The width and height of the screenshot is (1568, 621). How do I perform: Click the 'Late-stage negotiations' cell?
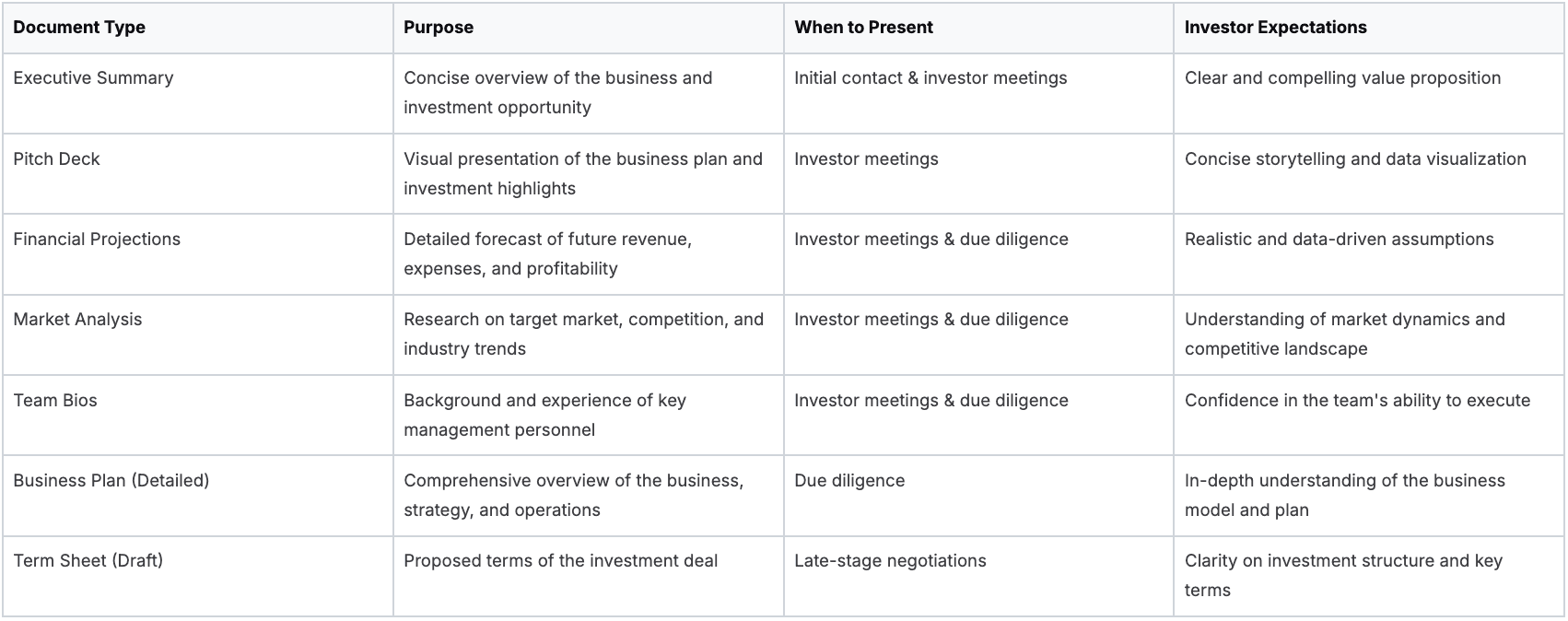point(890,561)
